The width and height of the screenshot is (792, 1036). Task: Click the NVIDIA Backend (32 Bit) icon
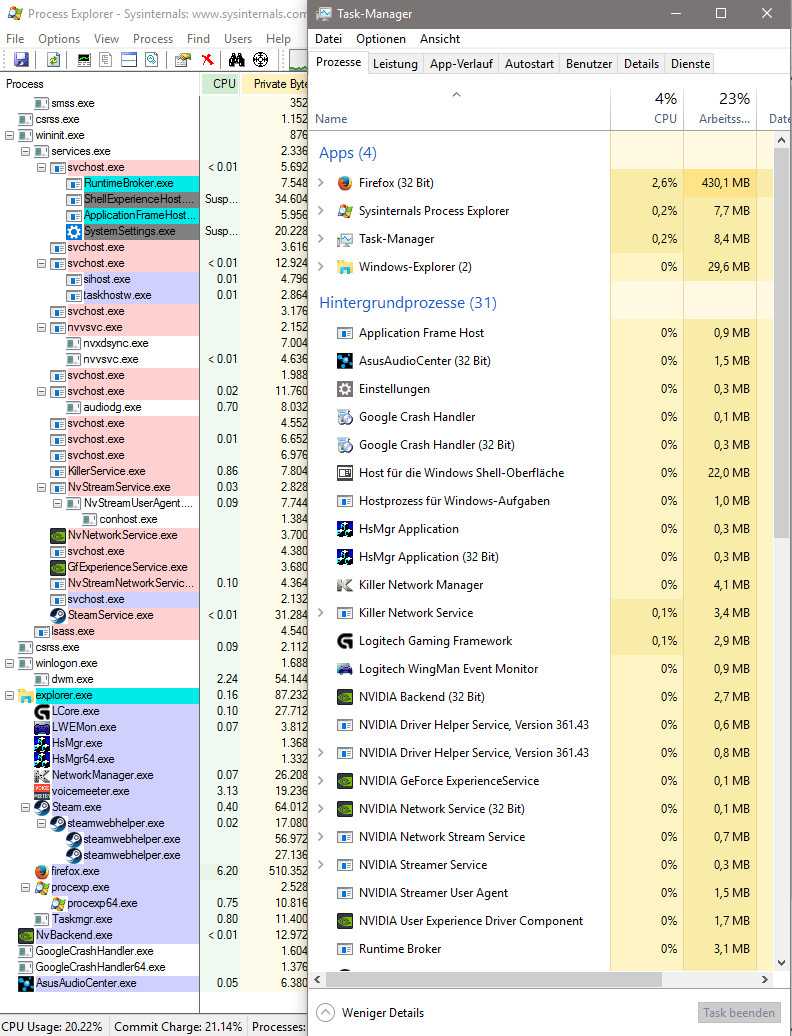(344, 696)
